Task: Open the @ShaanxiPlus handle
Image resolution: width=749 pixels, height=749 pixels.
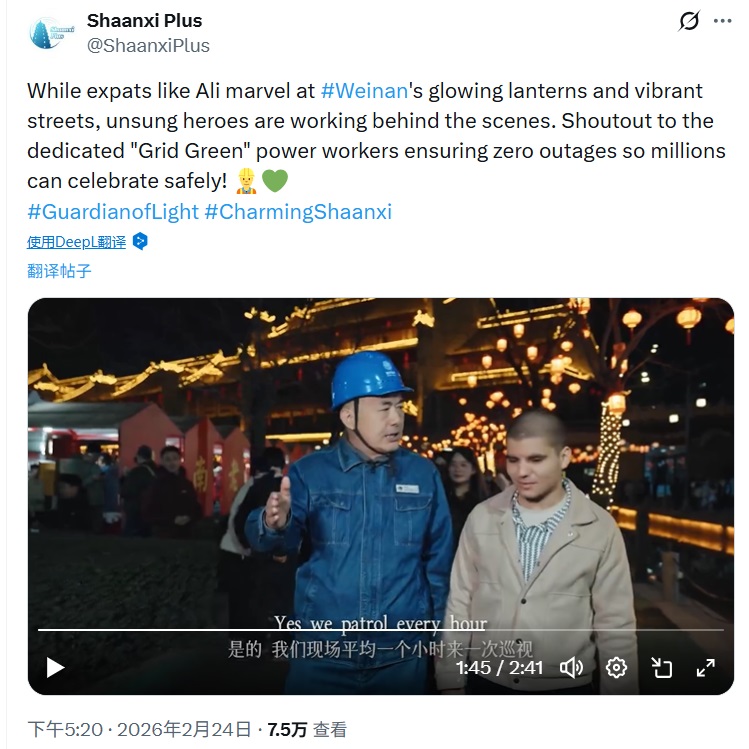Action: click(148, 45)
